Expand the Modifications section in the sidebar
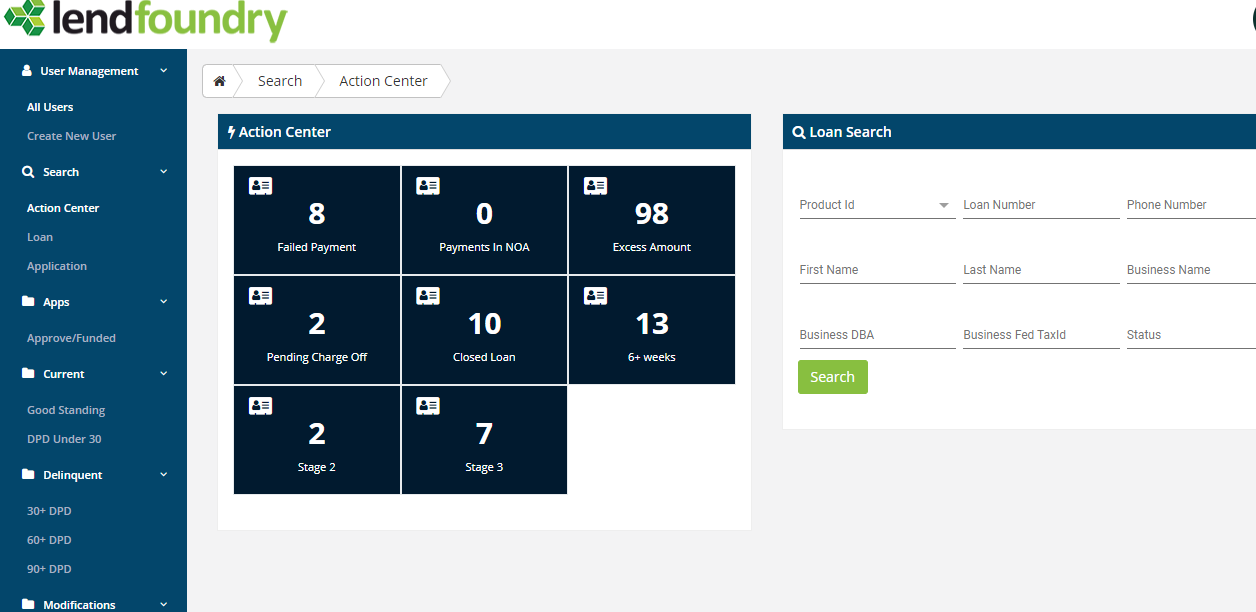The image size is (1256, 612). pyautogui.click(x=162, y=603)
